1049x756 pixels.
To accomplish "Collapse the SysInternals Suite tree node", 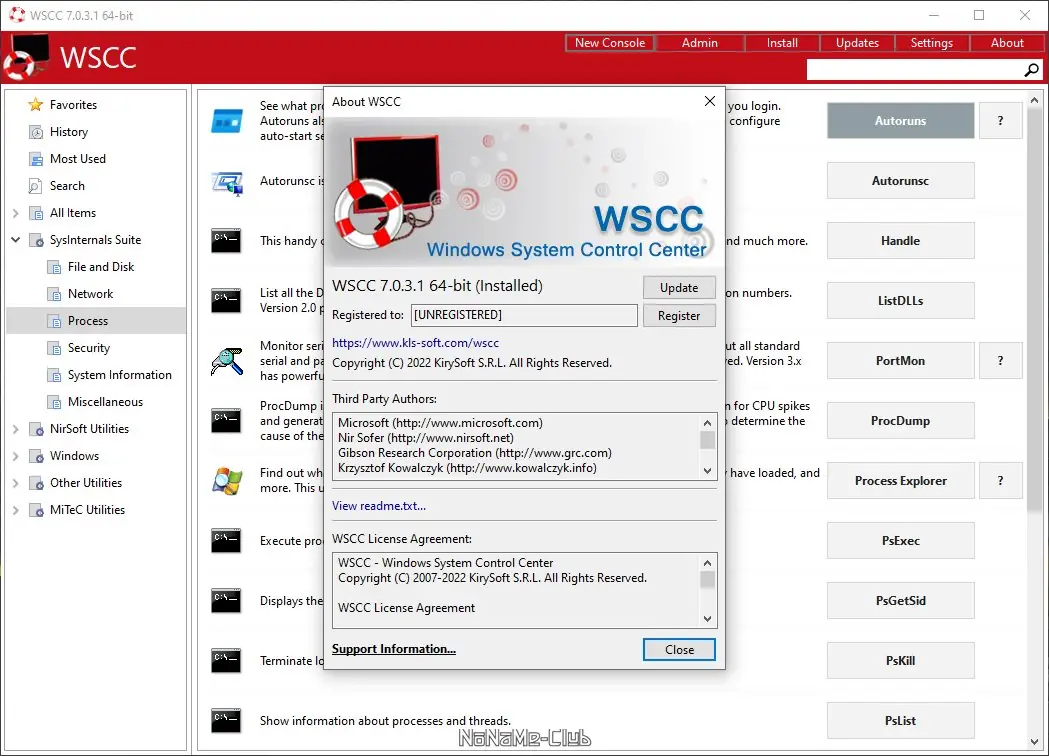I will coord(15,240).
